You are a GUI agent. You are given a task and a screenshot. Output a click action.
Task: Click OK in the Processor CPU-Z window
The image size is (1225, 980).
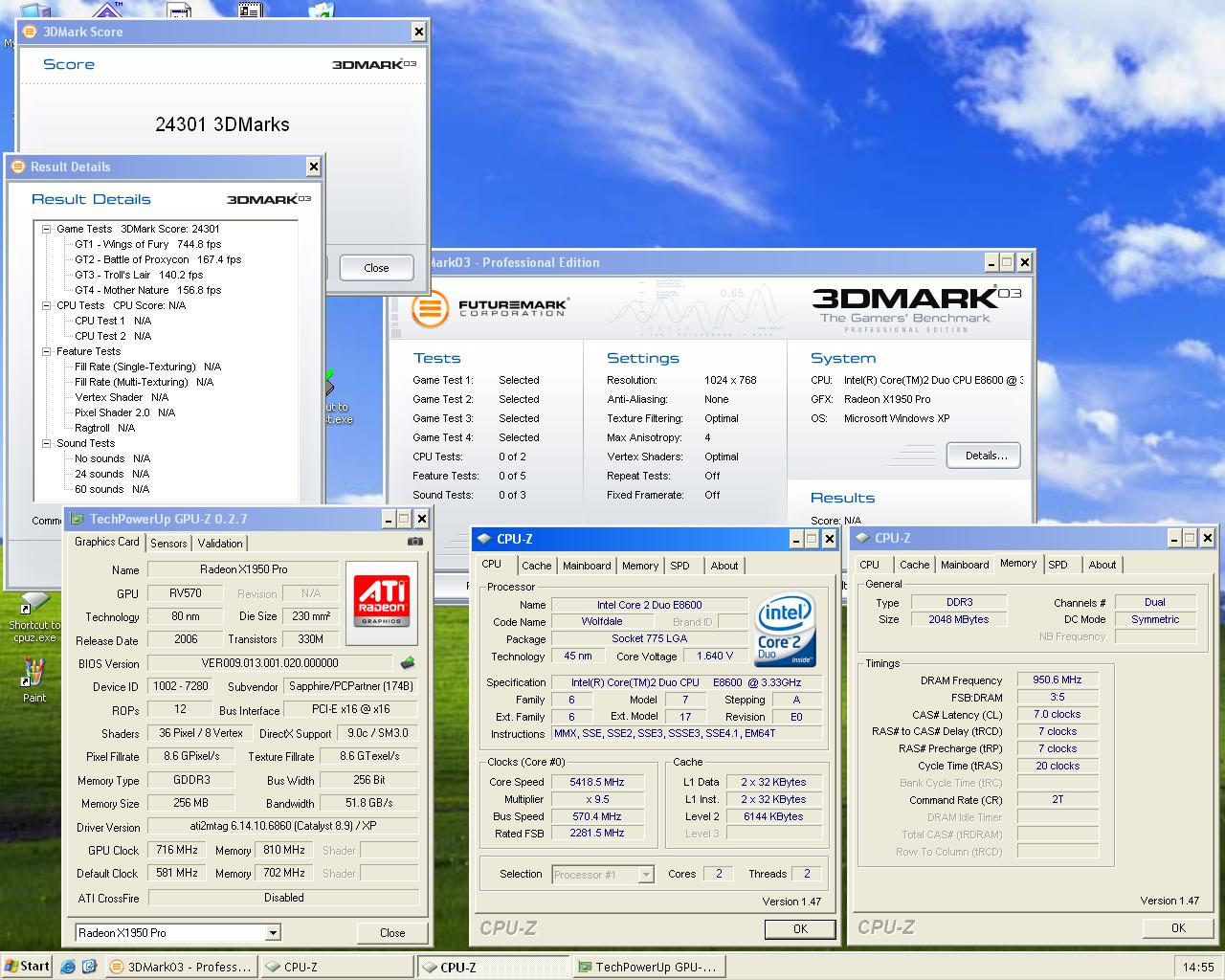[800, 928]
